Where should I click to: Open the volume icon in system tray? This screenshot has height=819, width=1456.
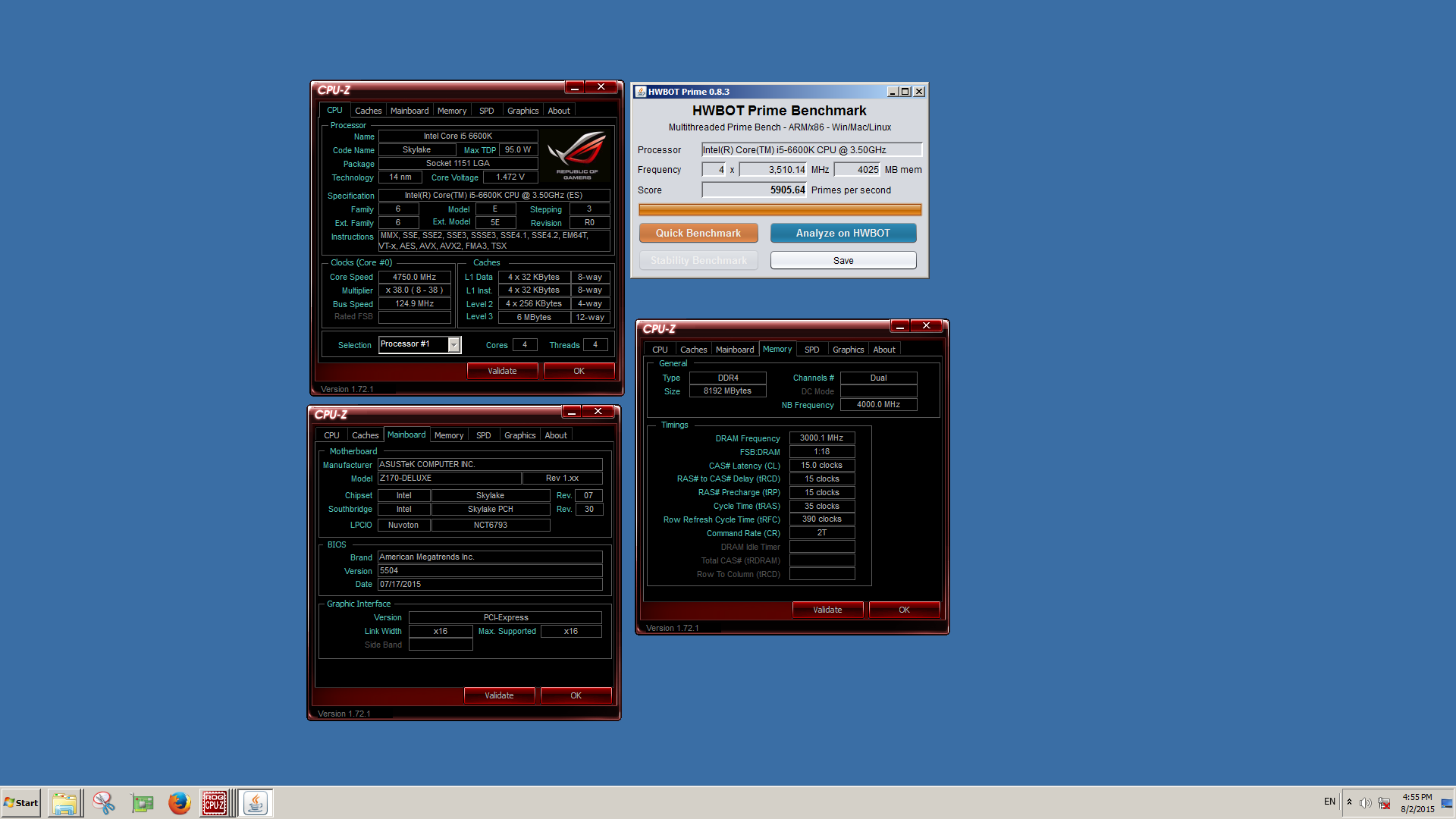click(1365, 803)
